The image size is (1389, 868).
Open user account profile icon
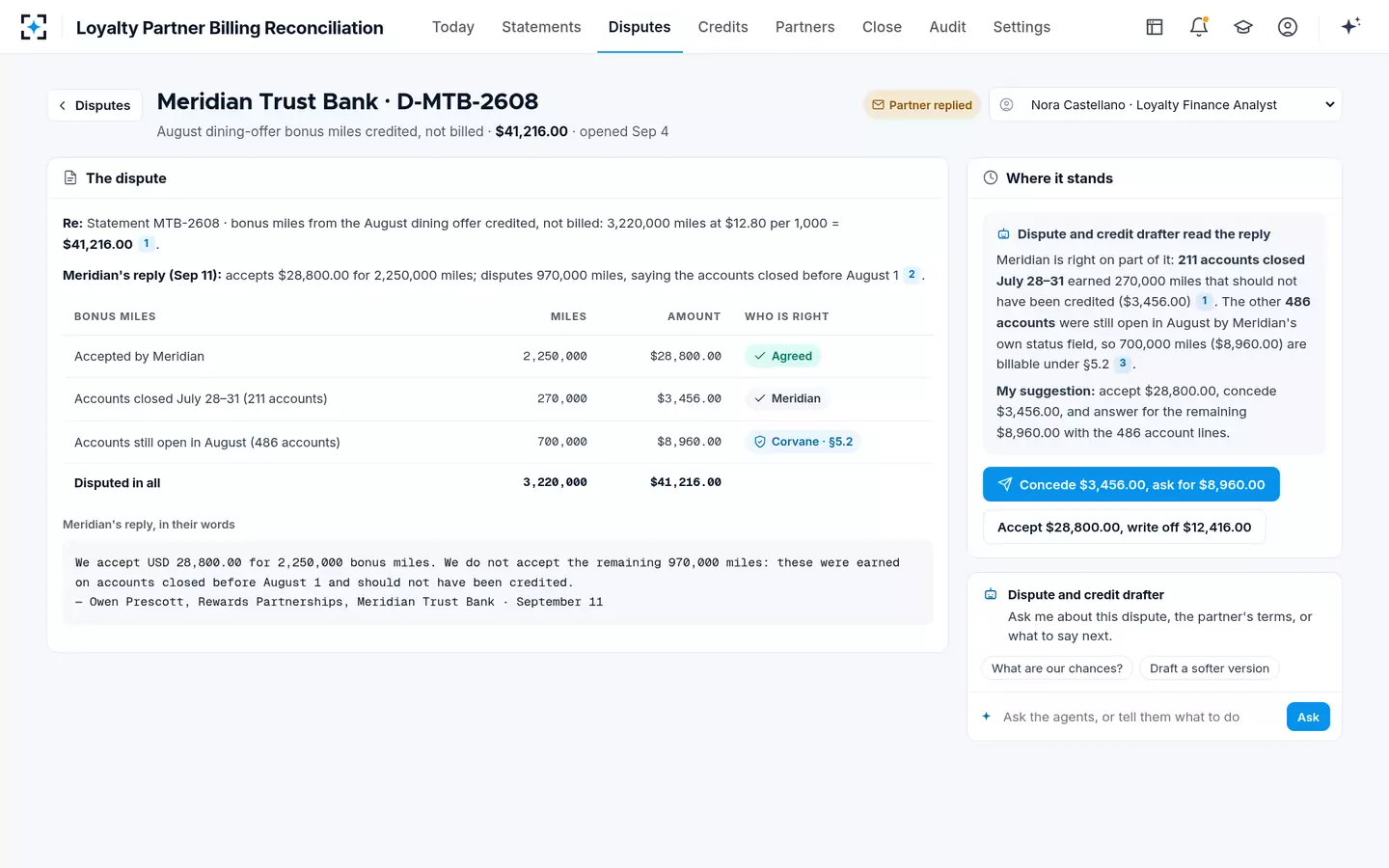pyautogui.click(x=1288, y=27)
